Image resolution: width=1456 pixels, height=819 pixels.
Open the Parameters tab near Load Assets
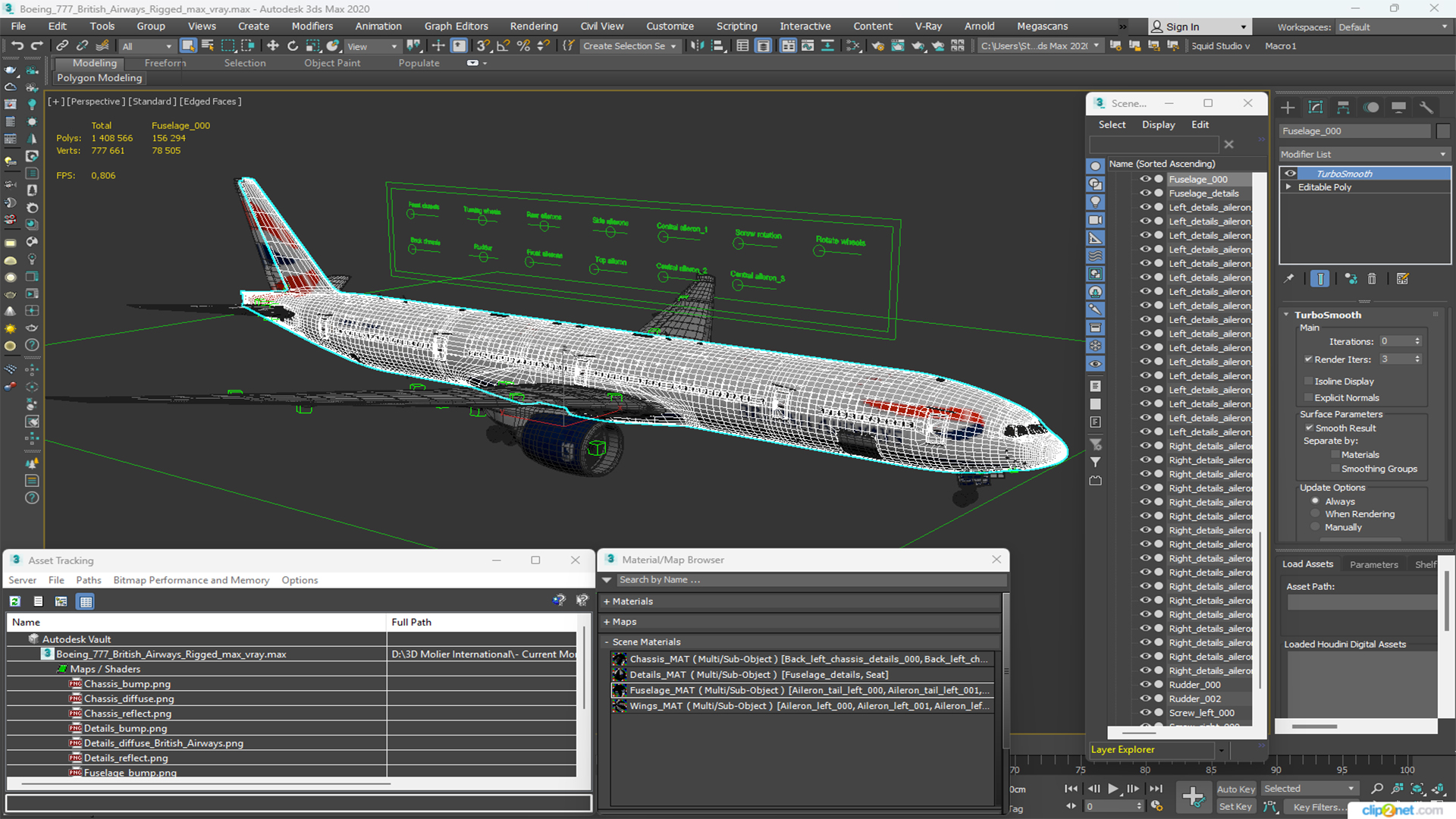pos(1373,565)
